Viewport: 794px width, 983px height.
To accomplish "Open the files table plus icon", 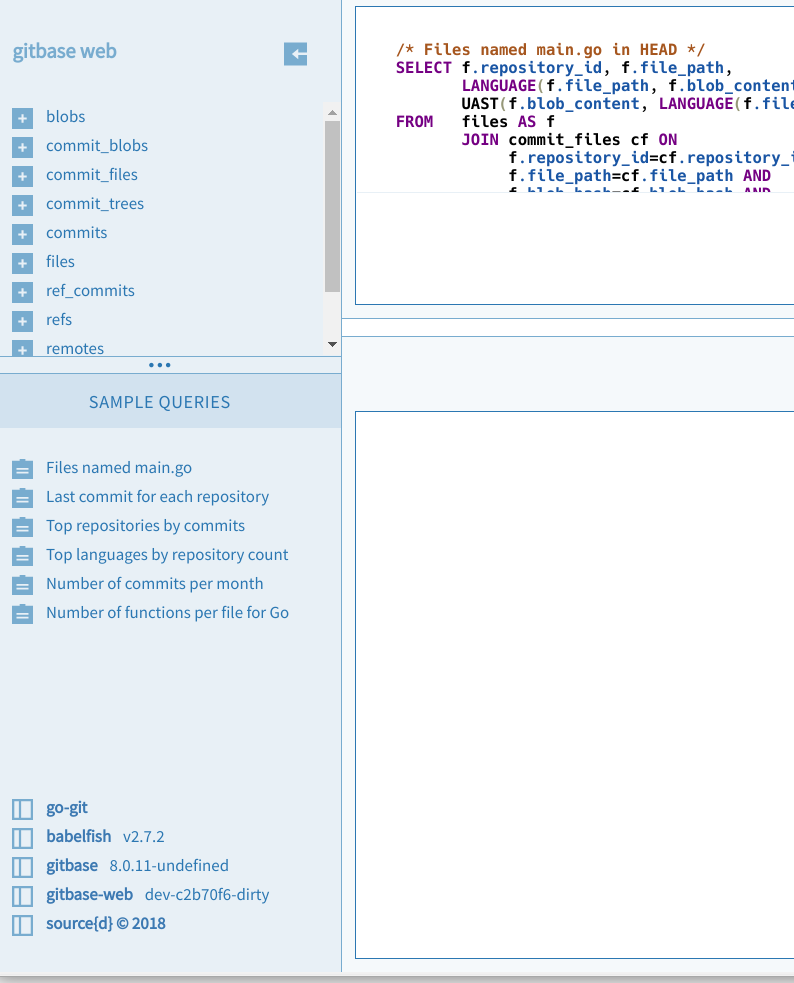I will [x=23, y=263].
